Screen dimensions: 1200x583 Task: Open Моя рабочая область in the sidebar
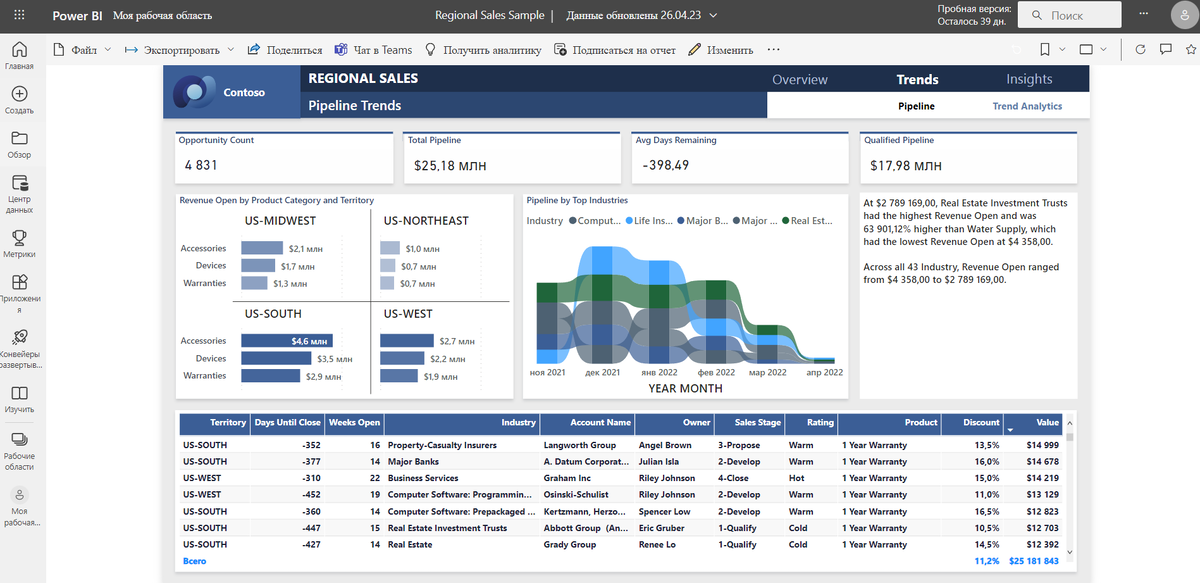point(19,506)
